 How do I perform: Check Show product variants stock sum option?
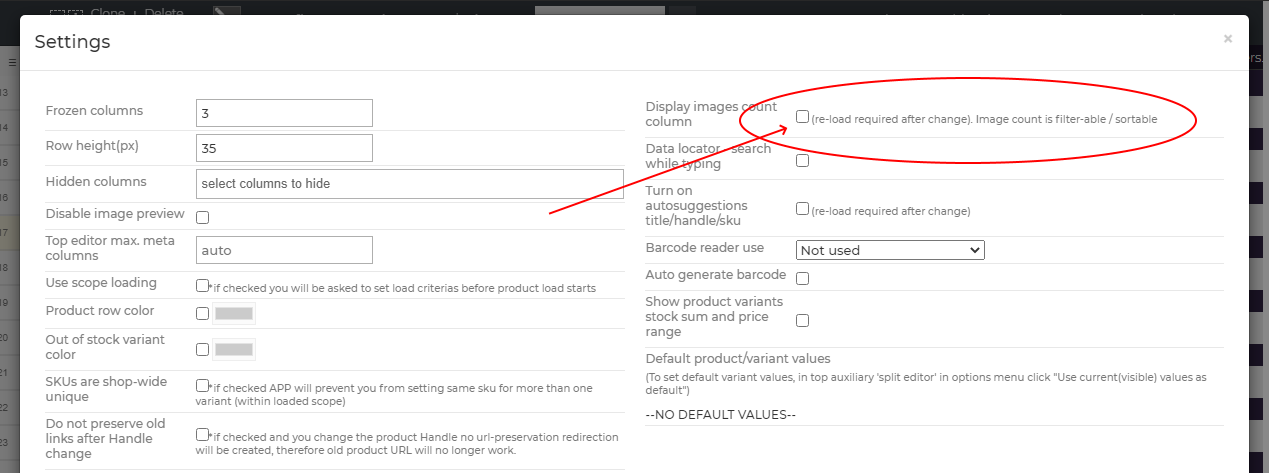pos(802,320)
